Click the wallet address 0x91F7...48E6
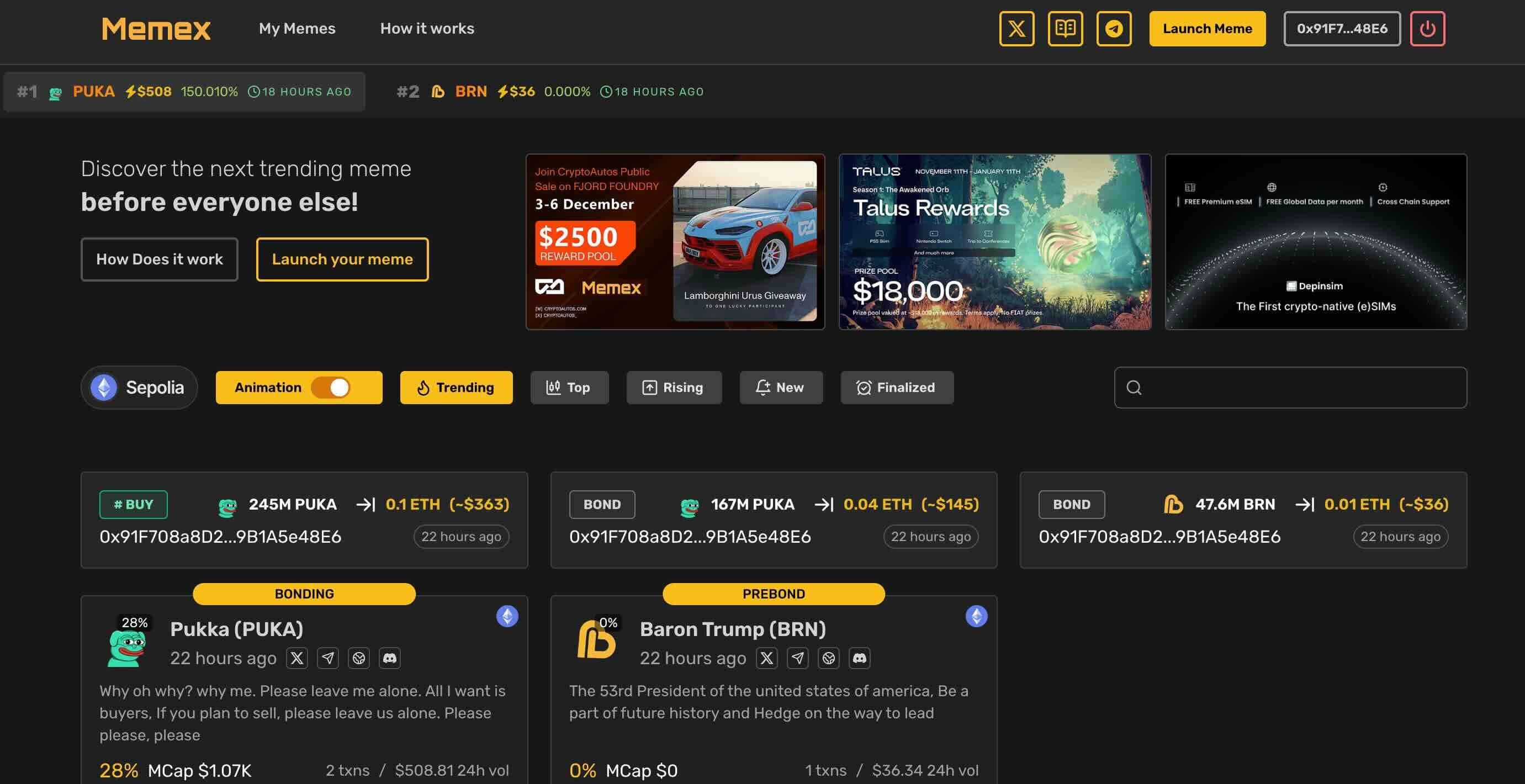This screenshot has height=784, width=1525. 1341,28
